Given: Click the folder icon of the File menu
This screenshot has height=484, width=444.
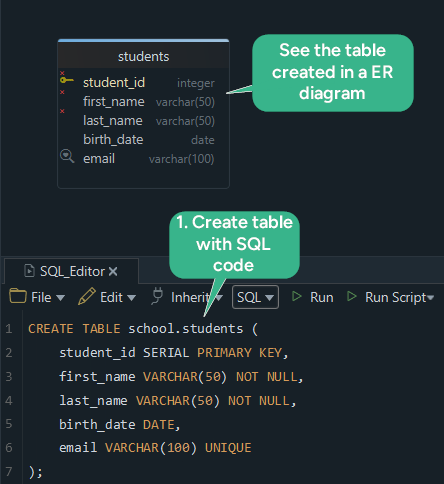Looking at the screenshot, I should point(18,296).
